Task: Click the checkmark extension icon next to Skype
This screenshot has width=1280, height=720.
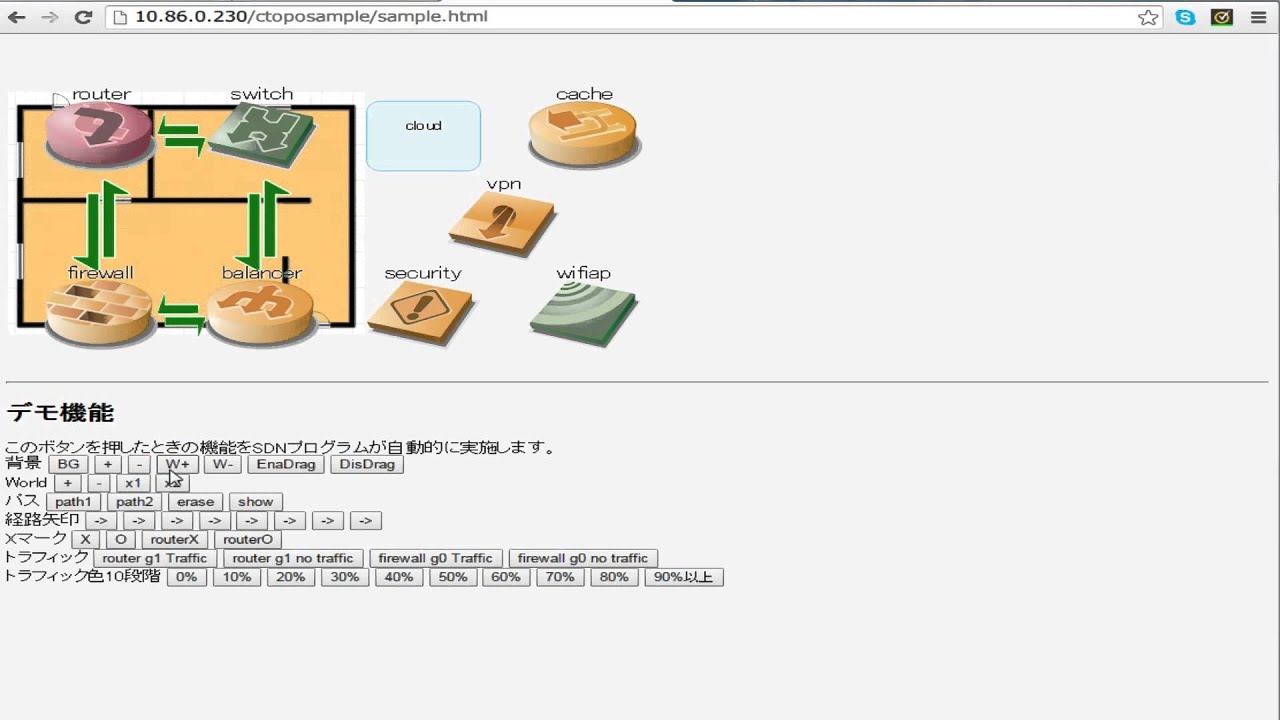Action: pyautogui.click(x=1221, y=17)
